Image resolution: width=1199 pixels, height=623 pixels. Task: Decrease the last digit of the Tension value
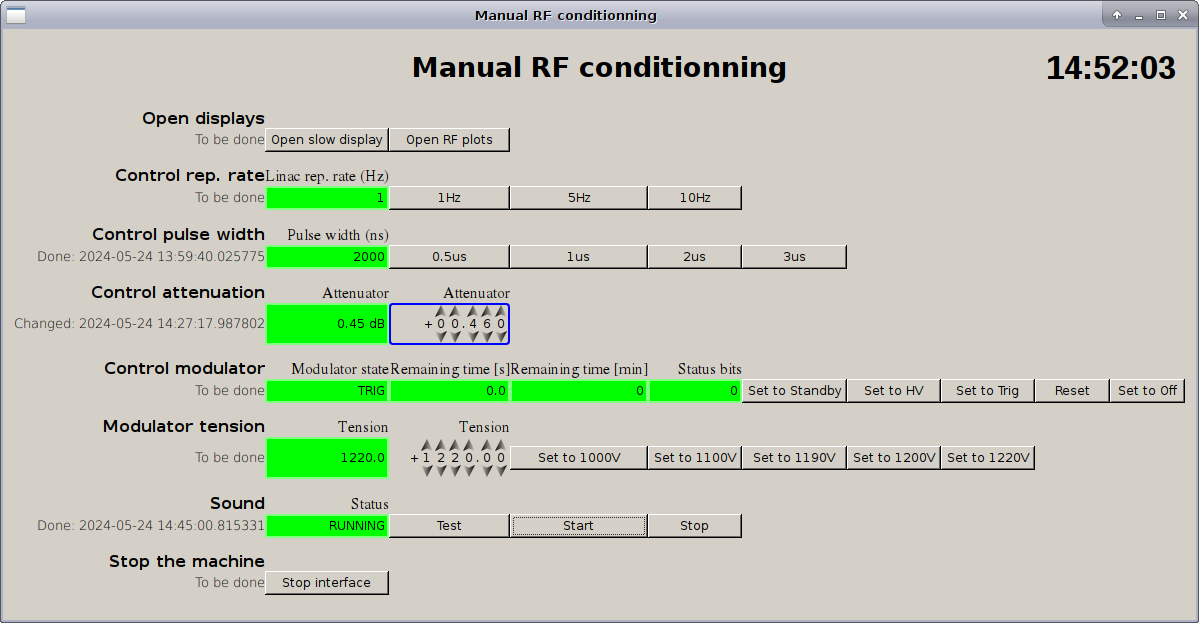(x=501, y=471)
